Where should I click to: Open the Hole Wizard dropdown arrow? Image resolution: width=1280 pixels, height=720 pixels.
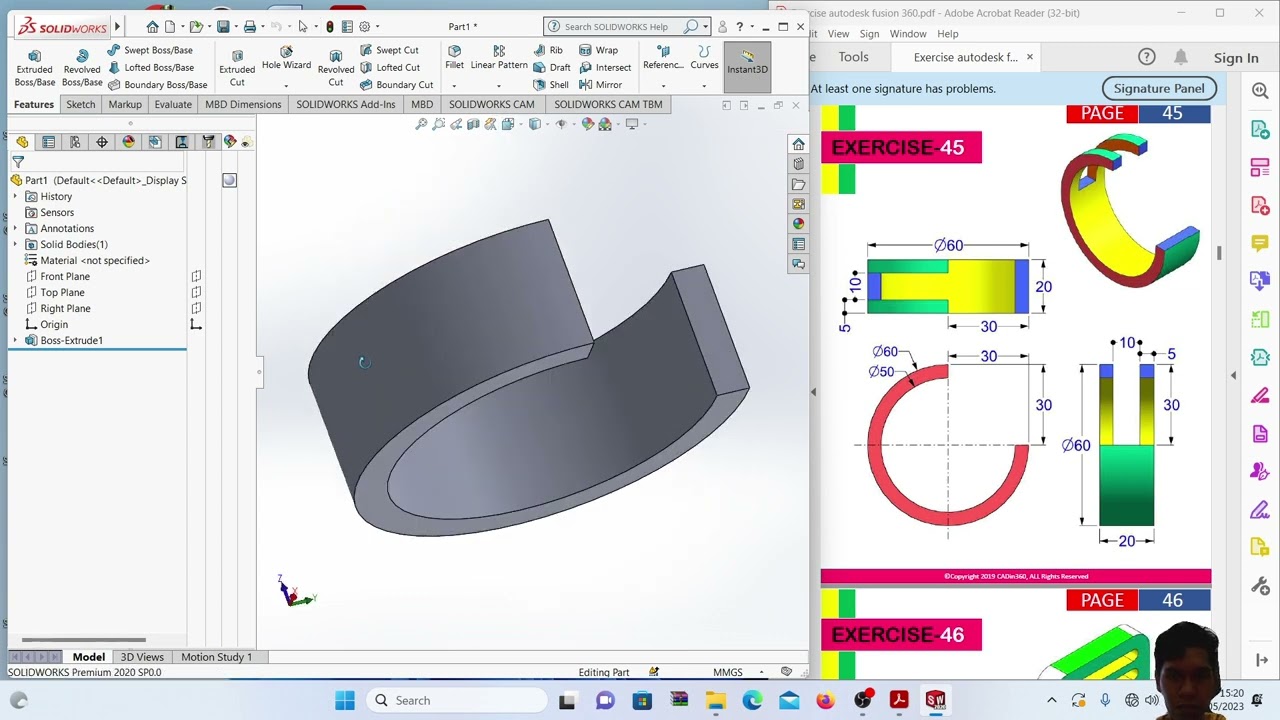[x=286, y=84]
